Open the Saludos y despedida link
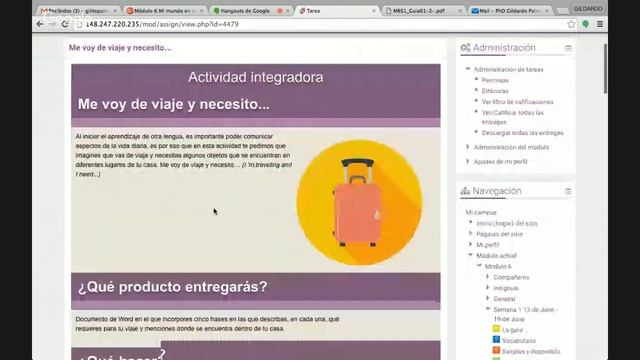 tap(531, 351)
